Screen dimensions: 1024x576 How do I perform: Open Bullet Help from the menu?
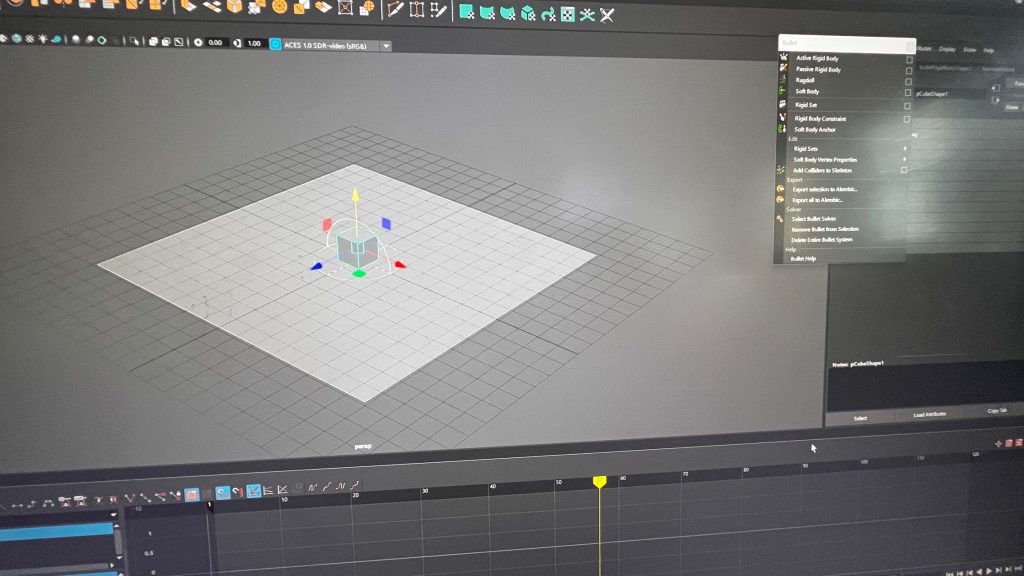pyautogui.click(x=803, y=259)
